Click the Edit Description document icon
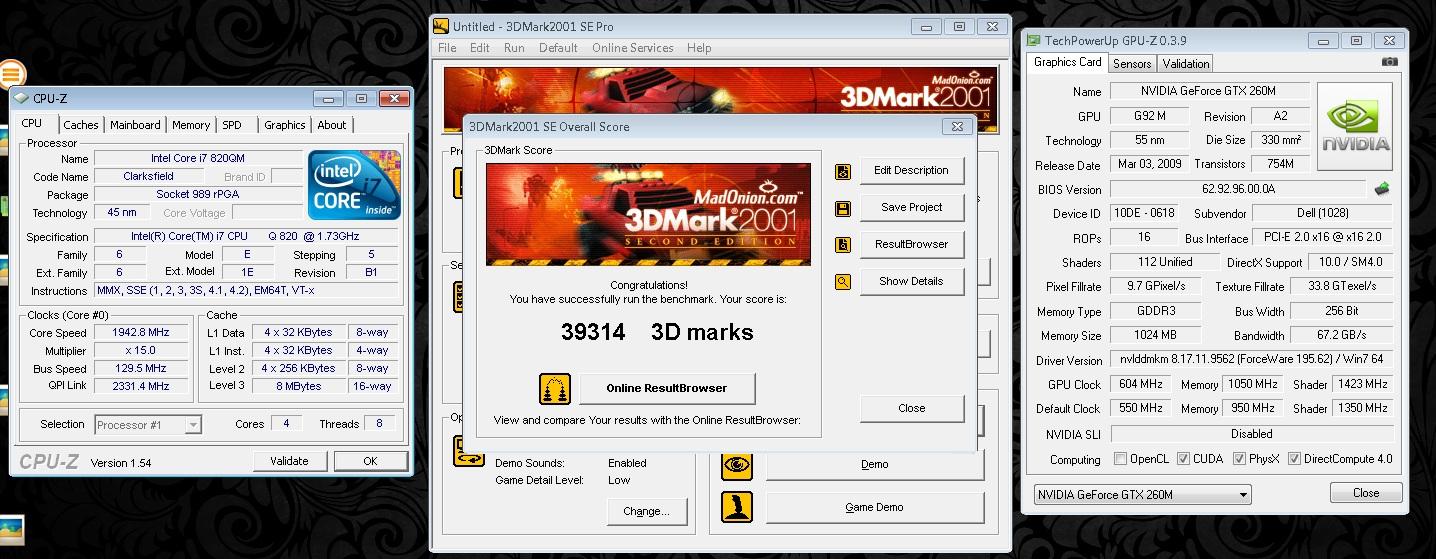 coord(843,171)
